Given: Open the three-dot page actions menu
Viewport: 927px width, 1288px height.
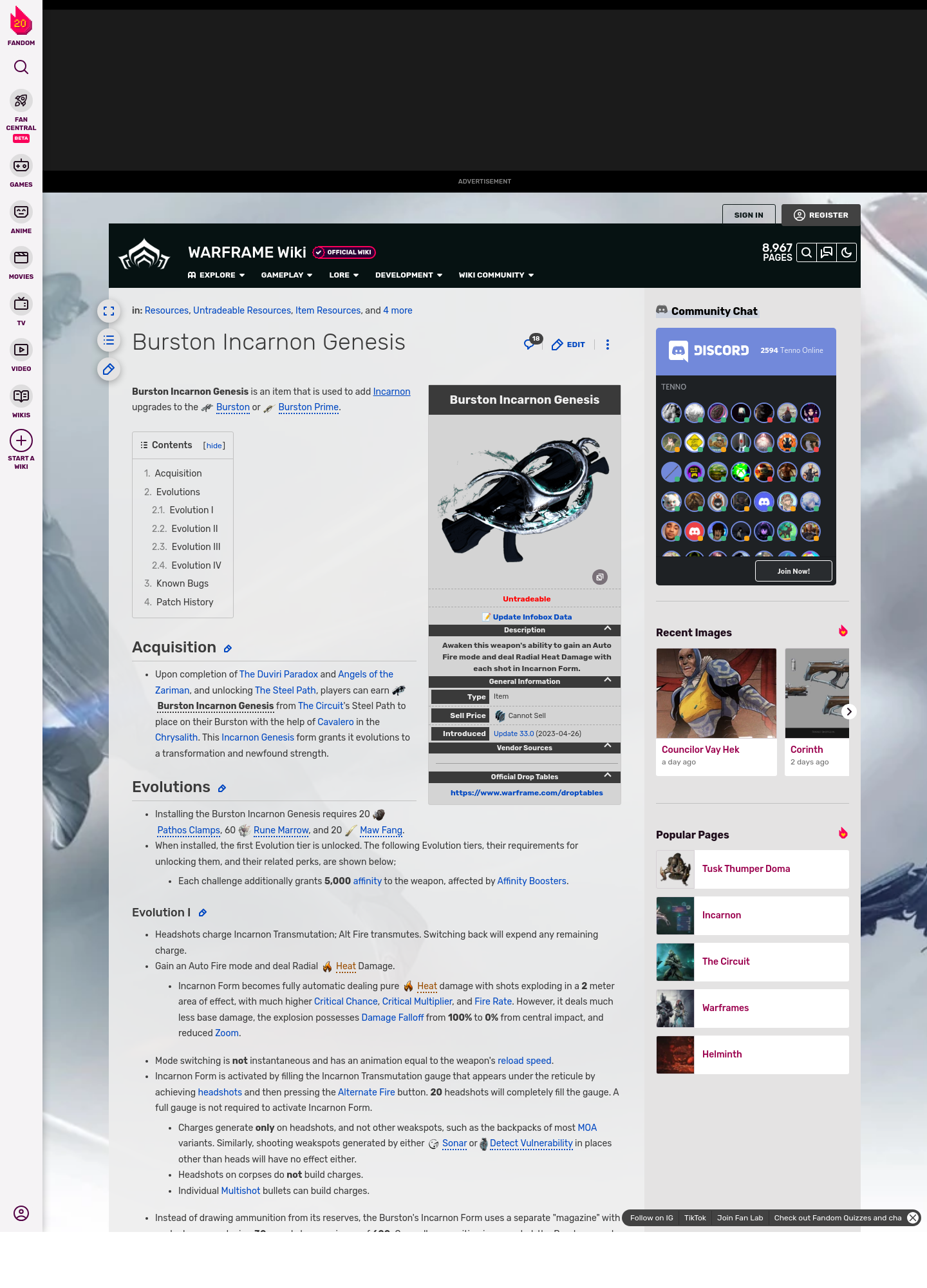Looking at the screenshot, I should (608, 345).
